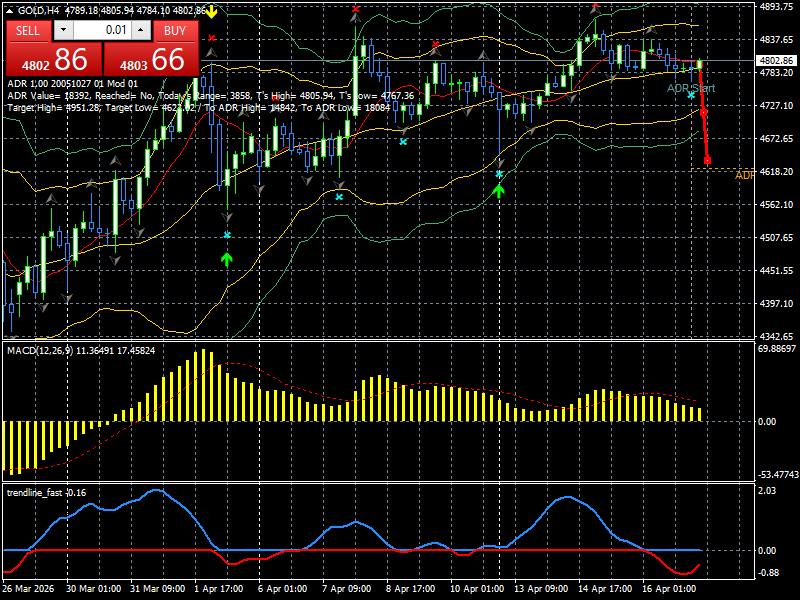Click the 4803 66 buy price panel
Screen dimensions: 800x600
click(x=151, y=59)
